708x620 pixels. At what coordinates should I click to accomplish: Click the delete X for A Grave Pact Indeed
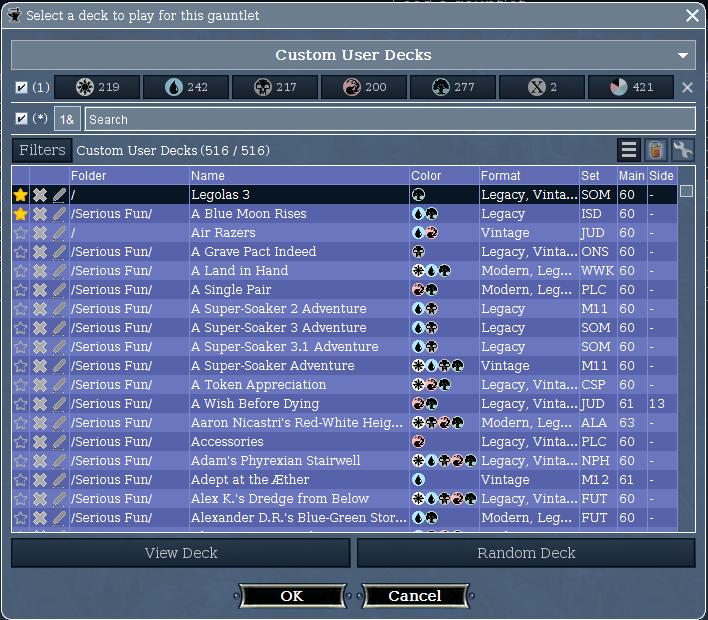(x=40, y=252)
